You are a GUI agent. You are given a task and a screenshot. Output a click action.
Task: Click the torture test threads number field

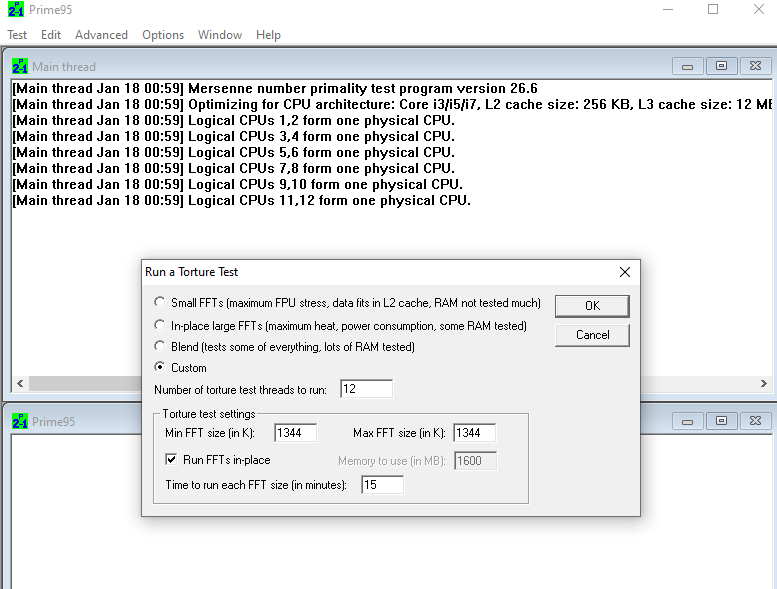pyautogui.click(x=367, y=389)
